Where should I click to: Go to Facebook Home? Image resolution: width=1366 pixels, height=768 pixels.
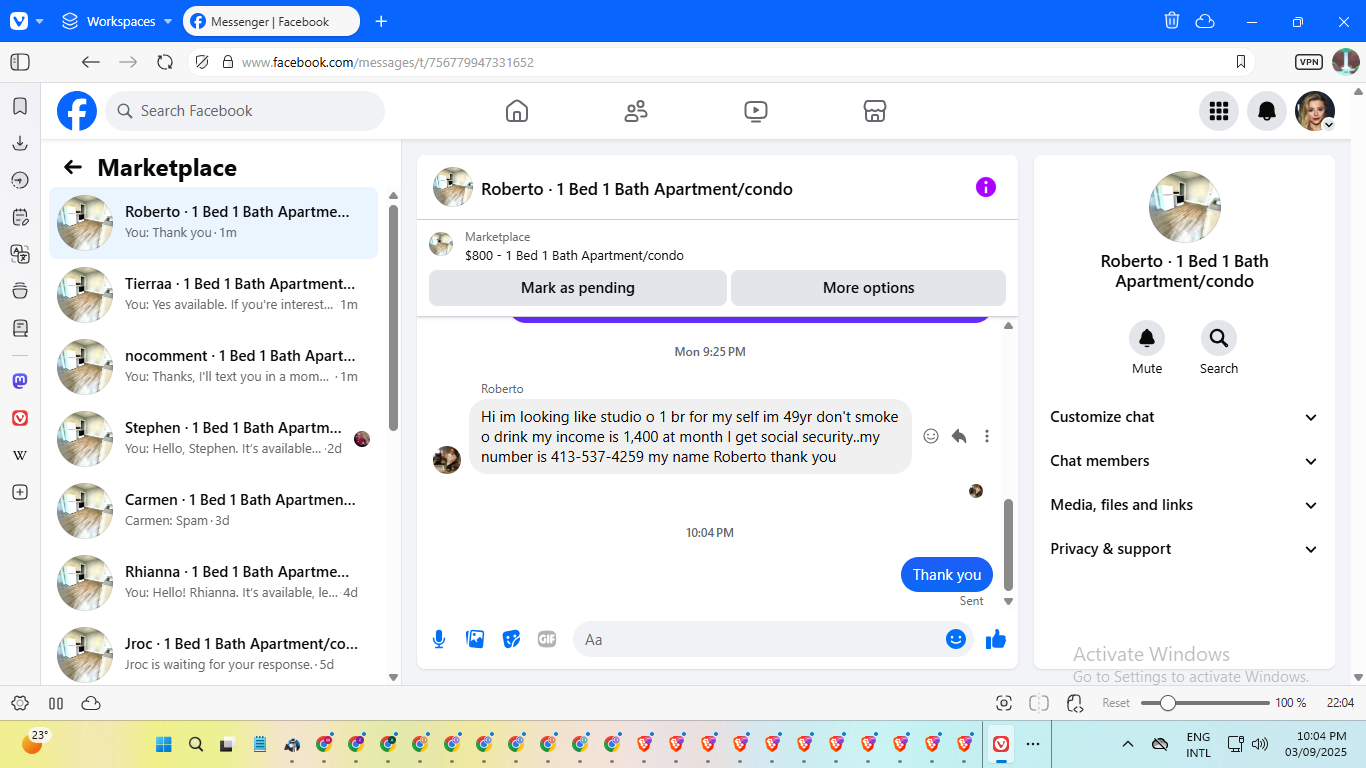pyautogui.click(x=517, y=111)
